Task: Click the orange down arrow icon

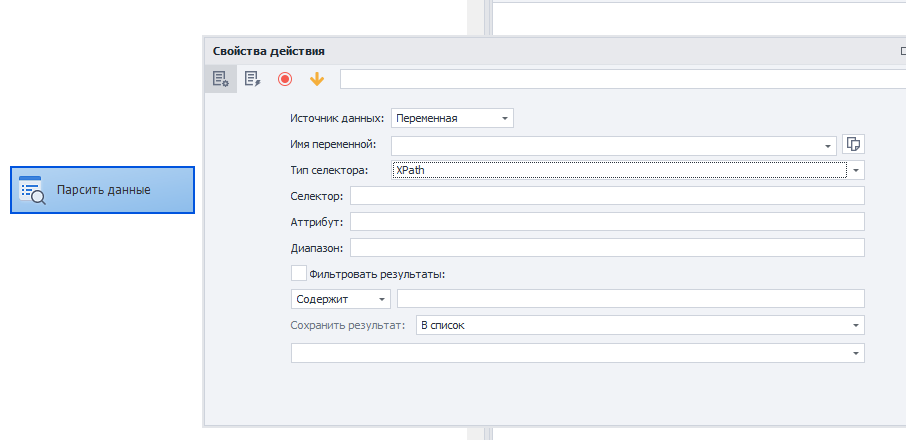Action: pyautogui.click(x=317, y=79)
